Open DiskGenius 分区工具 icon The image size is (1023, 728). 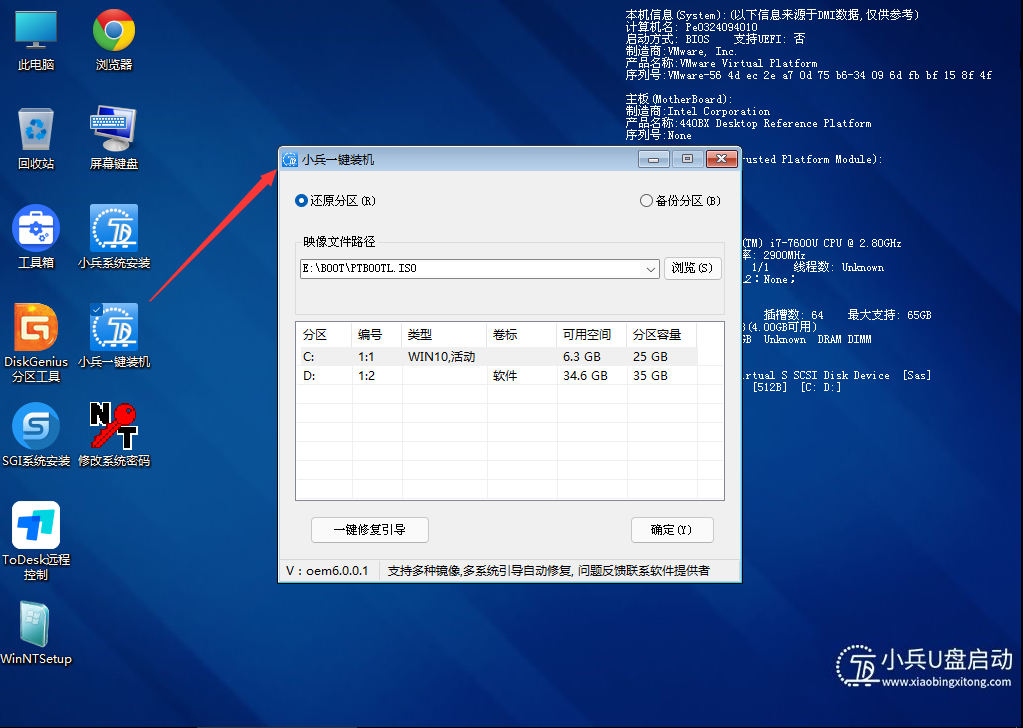(36, 343)
